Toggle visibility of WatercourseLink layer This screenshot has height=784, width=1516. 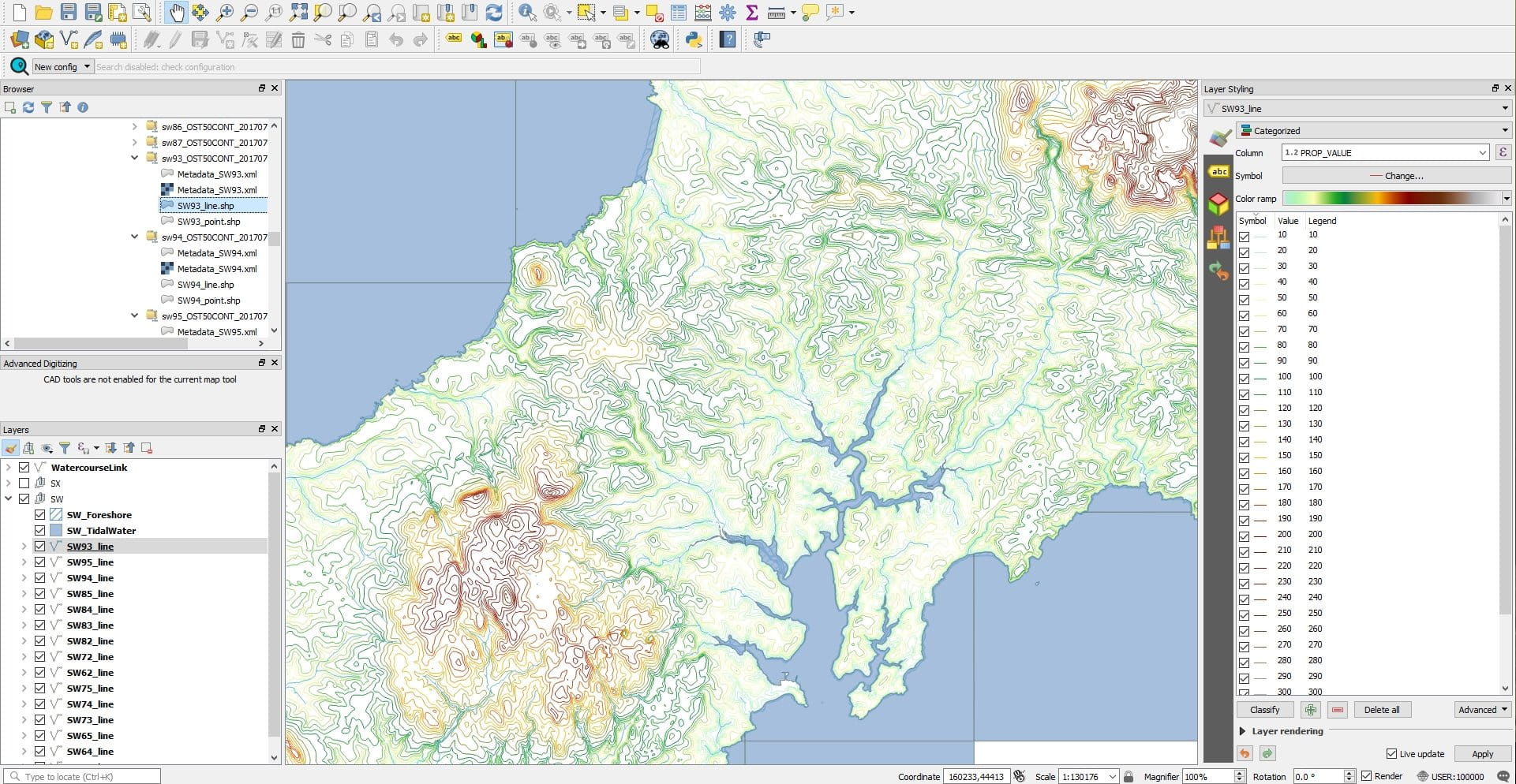tap(24, 467)
